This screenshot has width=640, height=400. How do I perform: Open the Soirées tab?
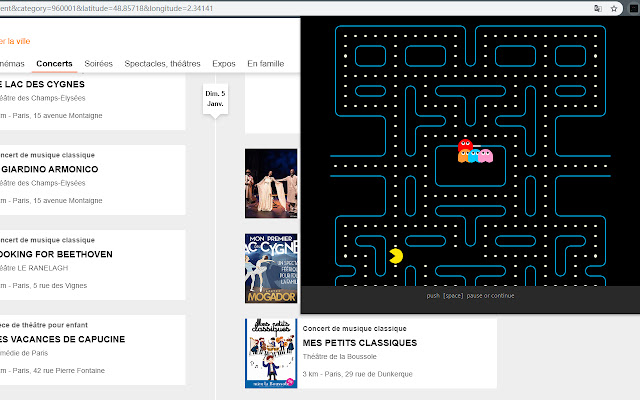(98, 64)
